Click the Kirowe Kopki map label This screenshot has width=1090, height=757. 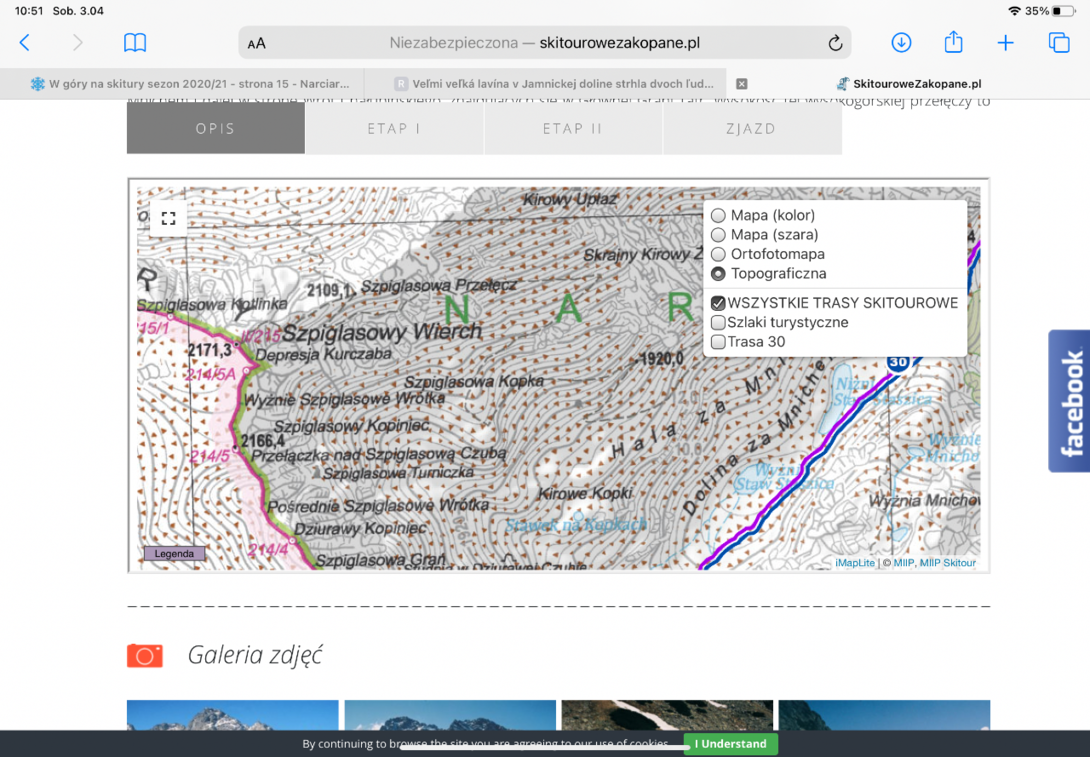[x=585, y=494]
